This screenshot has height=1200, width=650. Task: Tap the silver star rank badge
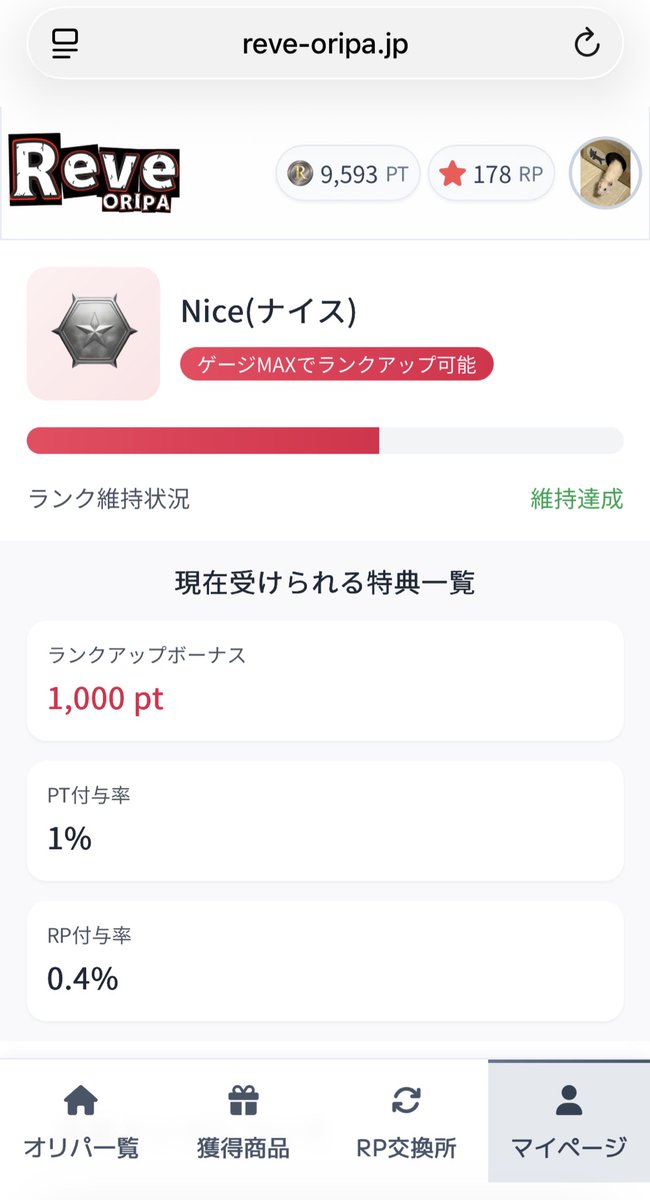(x=93, y=334)
